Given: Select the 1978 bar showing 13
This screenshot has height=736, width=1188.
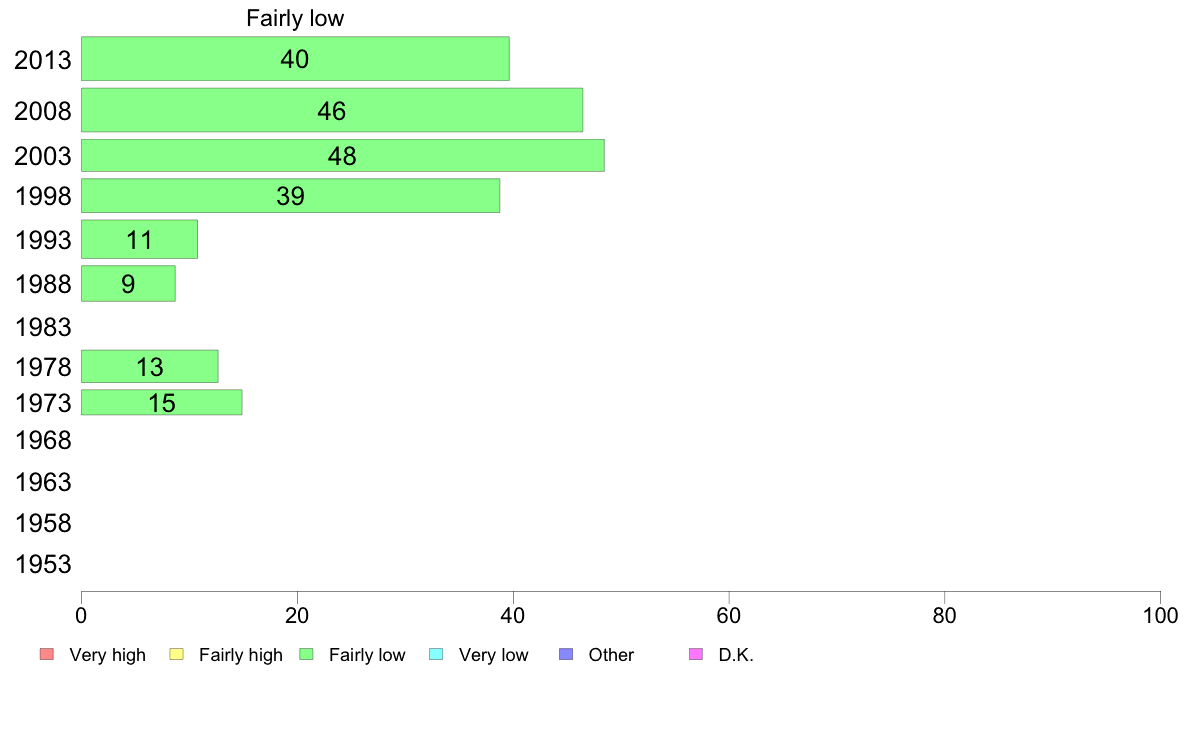Looking at the screenshot, I should tap(149, 367).
